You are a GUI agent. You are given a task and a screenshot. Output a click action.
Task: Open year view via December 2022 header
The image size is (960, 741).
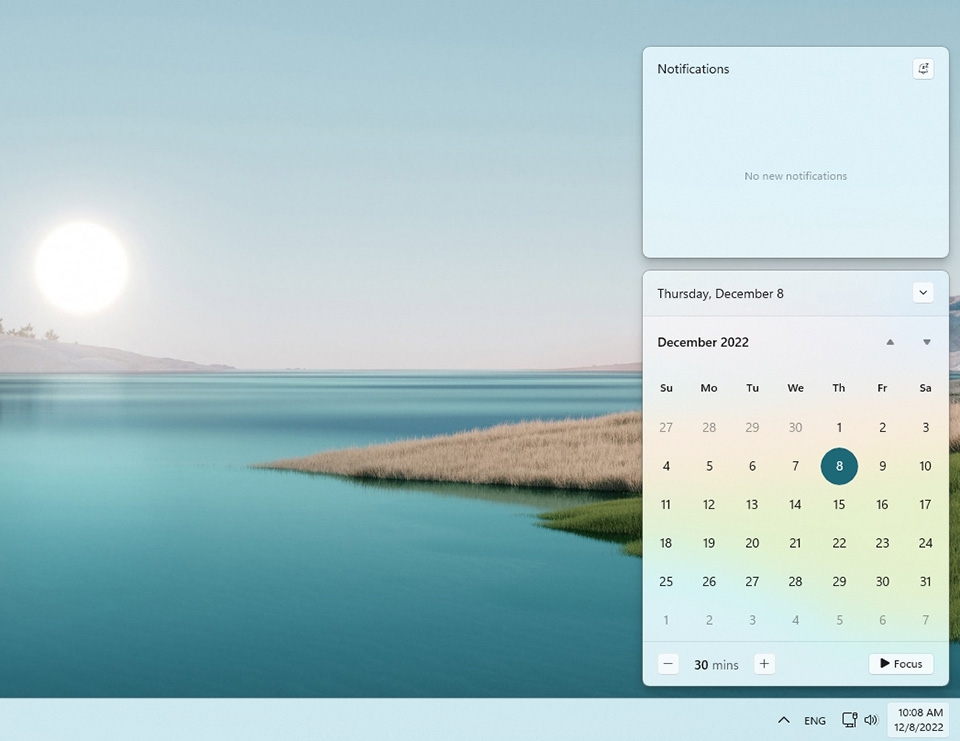click(x=702, y=342)
